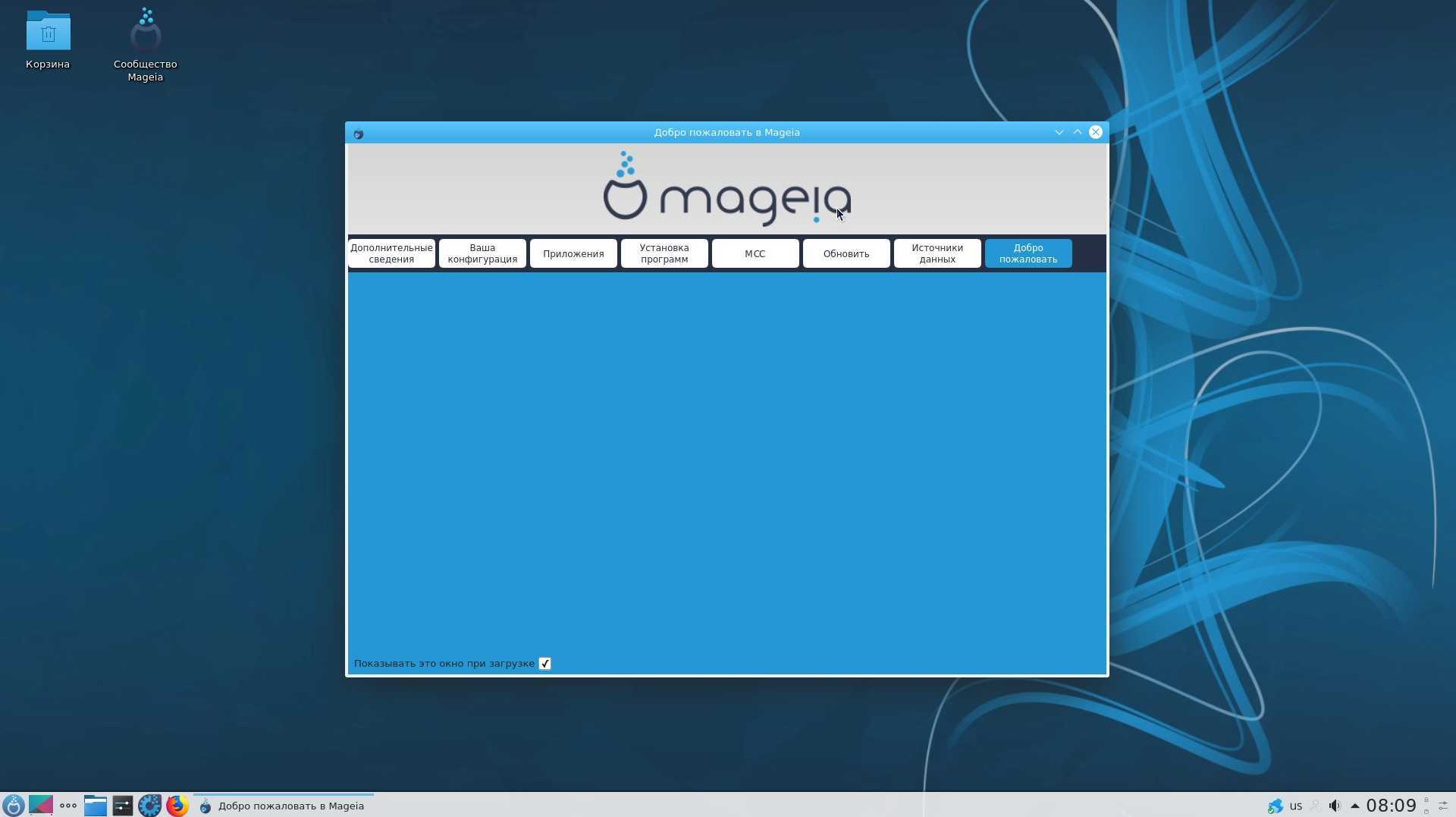
Task: Switch to the Обновить tab
Action: 846,253
